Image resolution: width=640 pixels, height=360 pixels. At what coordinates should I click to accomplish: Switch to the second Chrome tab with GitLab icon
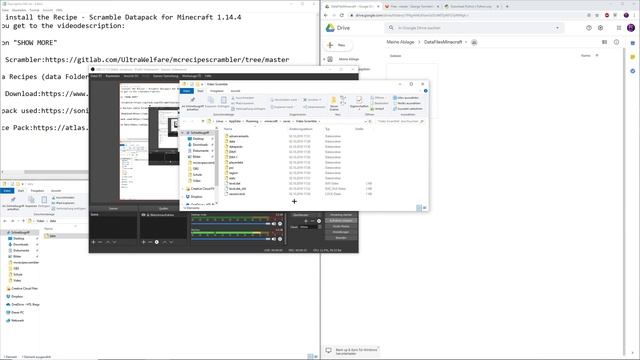tap(411, 6)
